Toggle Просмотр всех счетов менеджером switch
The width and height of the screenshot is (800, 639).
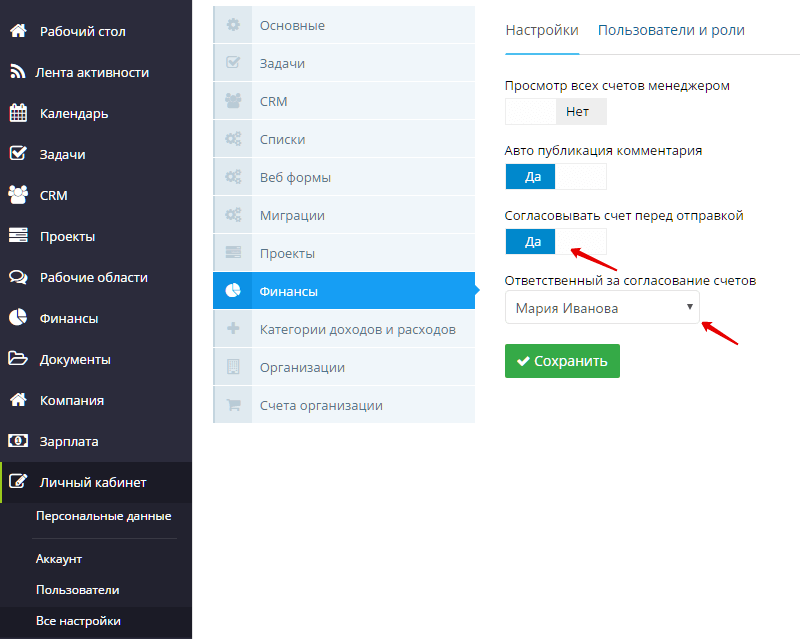click(x=555, y=111)
